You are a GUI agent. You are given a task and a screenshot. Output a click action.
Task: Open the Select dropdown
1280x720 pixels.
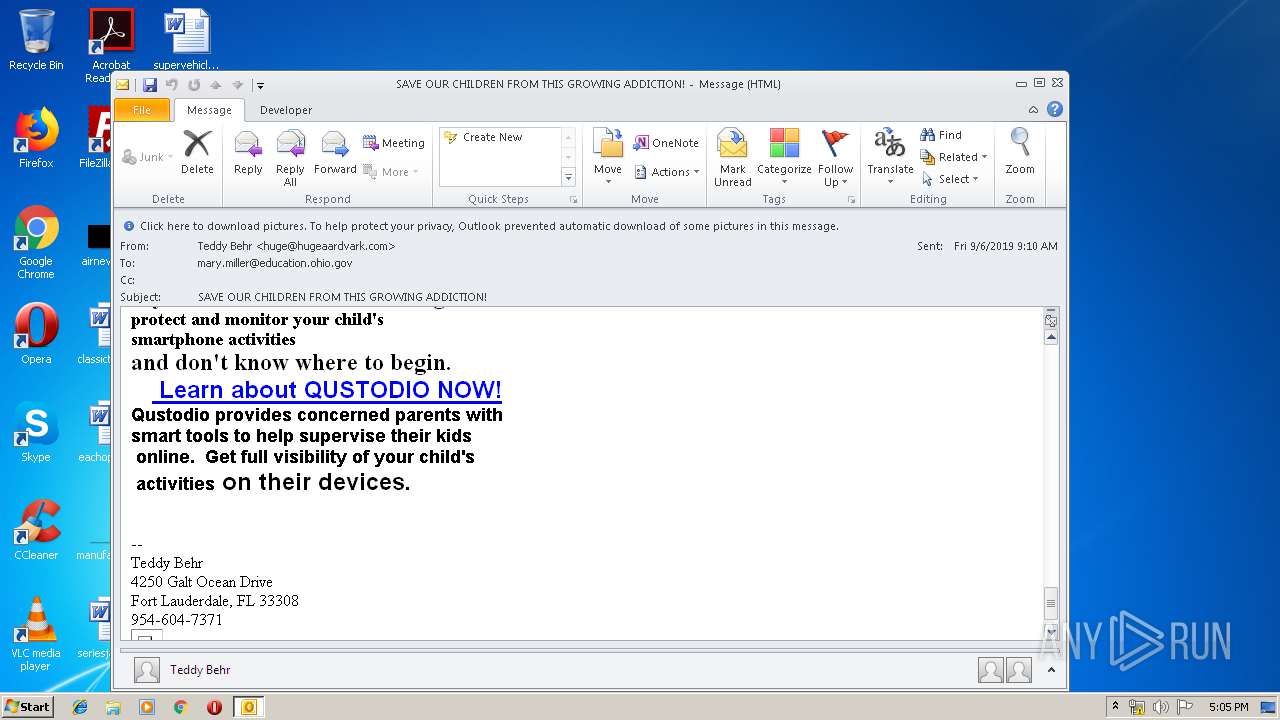(949, 179)
